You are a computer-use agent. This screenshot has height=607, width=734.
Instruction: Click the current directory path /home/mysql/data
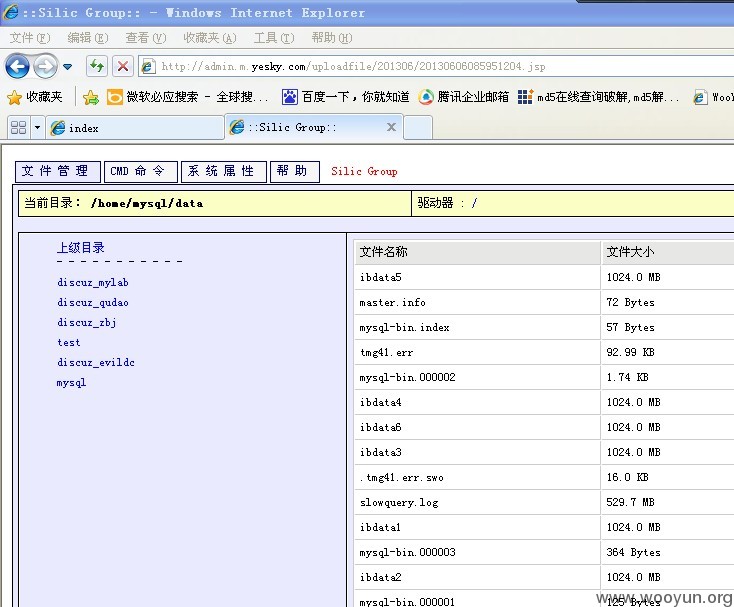147,203
